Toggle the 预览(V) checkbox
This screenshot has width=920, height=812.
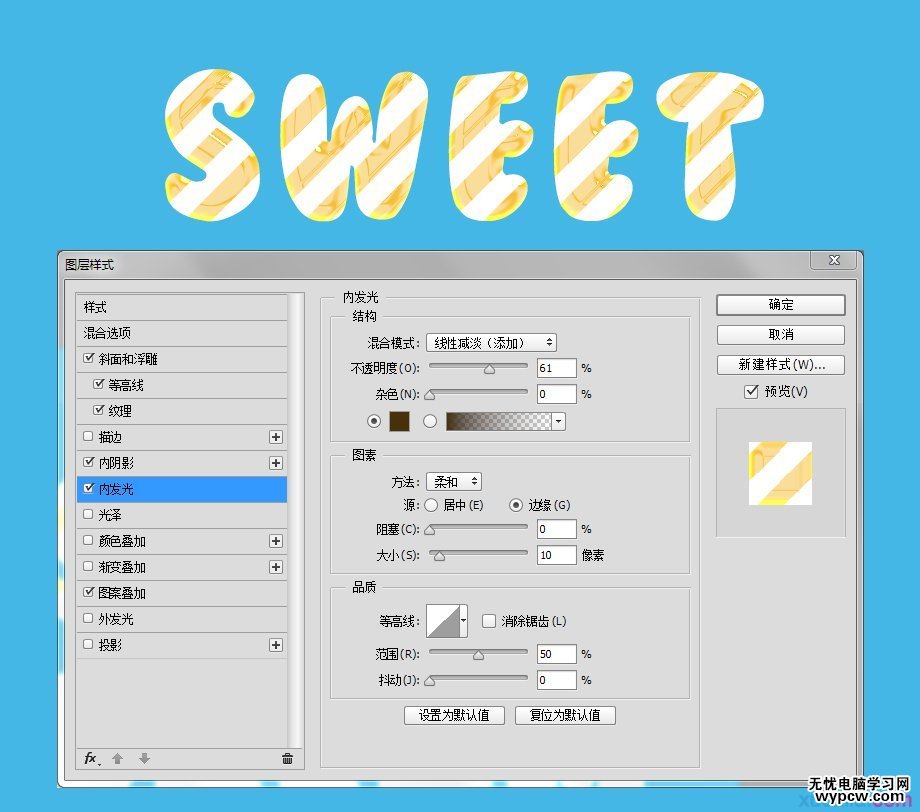coord(751,391)
